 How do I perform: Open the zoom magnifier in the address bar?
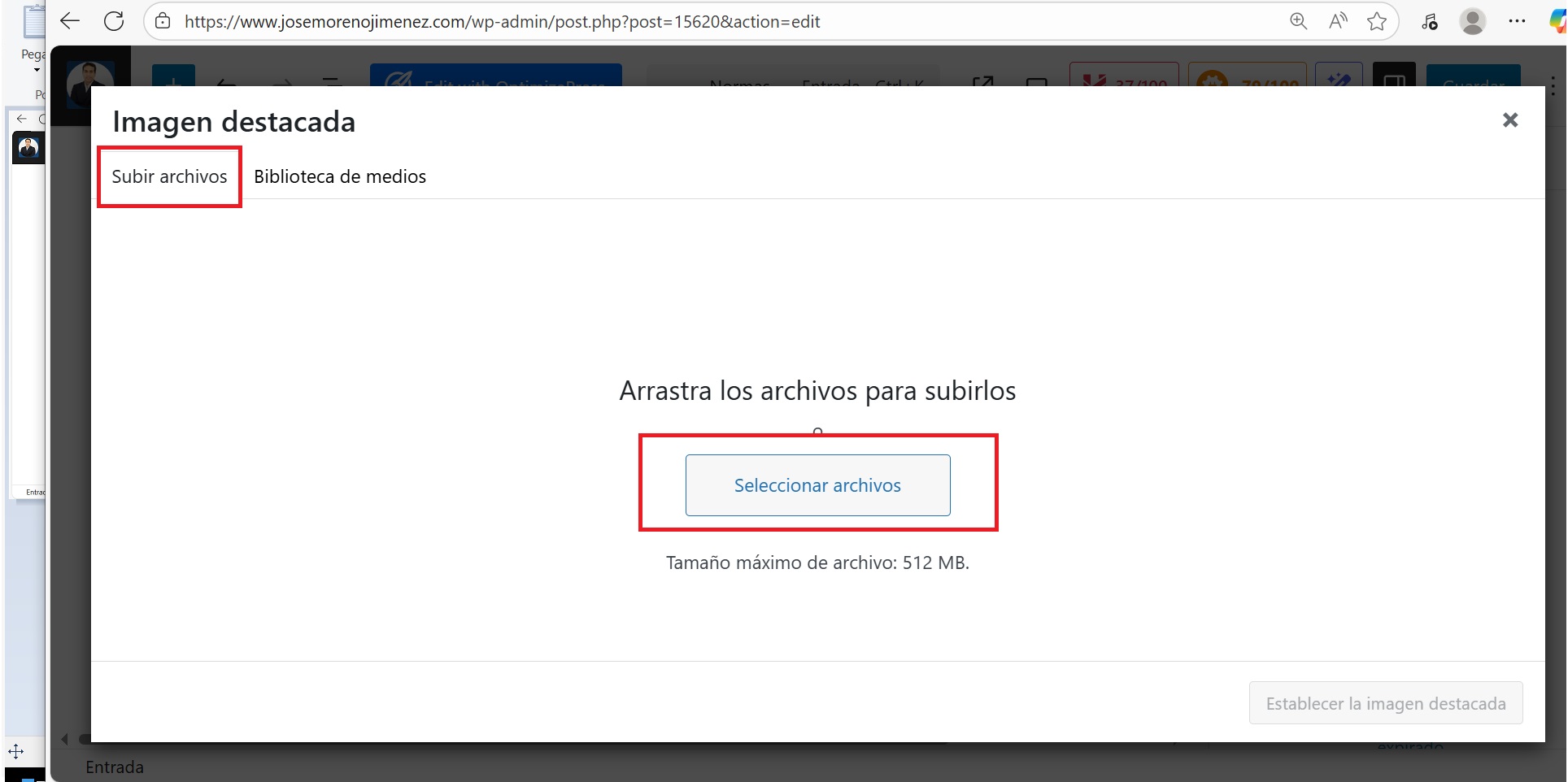click(x=1298, y=22)
